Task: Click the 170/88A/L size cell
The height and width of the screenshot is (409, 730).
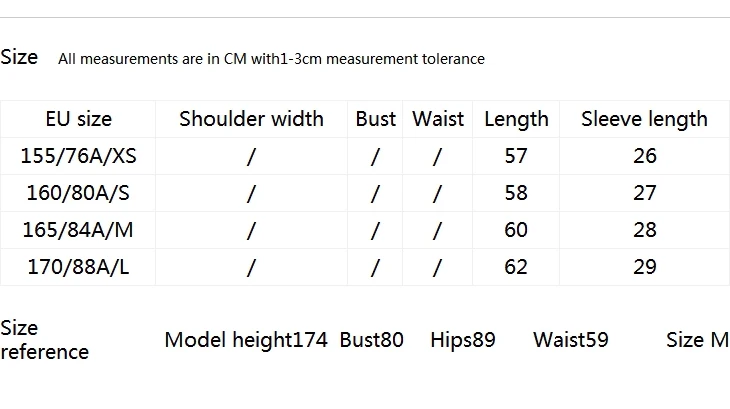Action: (78, 267)
